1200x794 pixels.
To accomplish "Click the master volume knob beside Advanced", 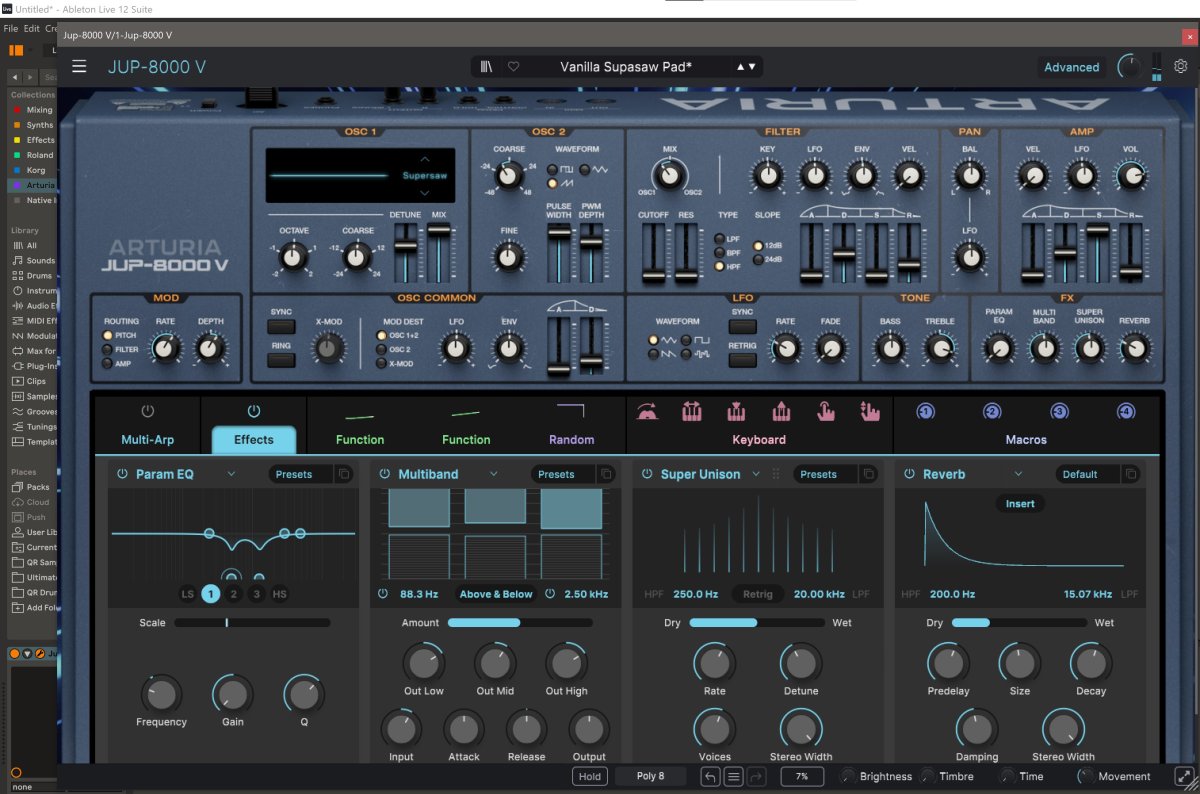I will click(x=1129, y=67).
